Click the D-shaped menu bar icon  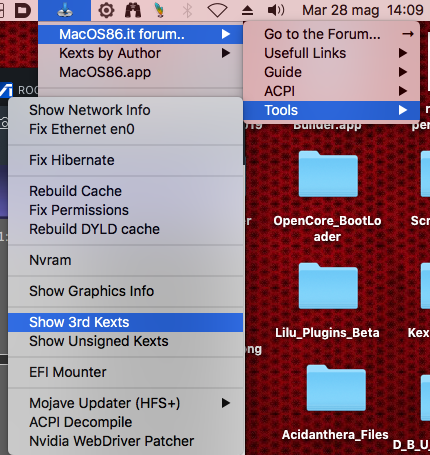coord(23,10)
